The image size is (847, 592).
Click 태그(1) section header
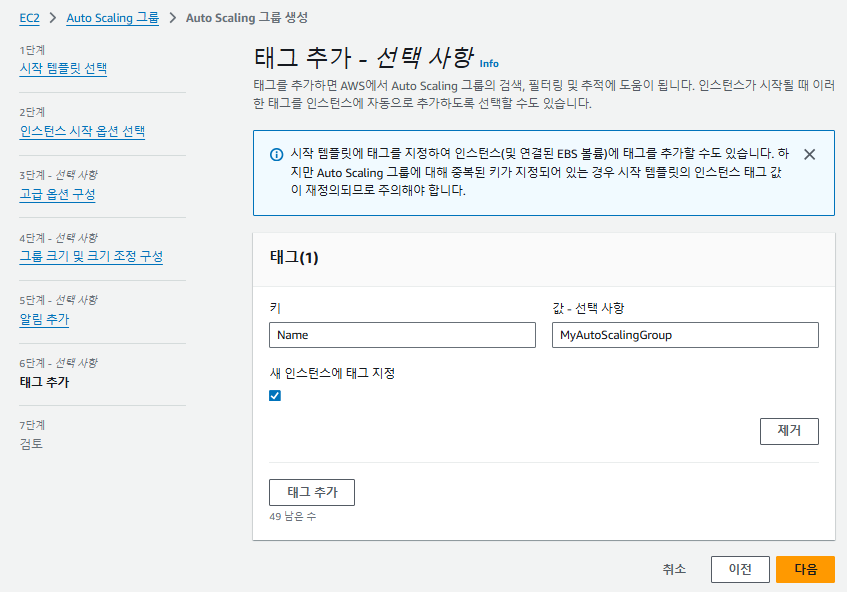coord(294,257)
